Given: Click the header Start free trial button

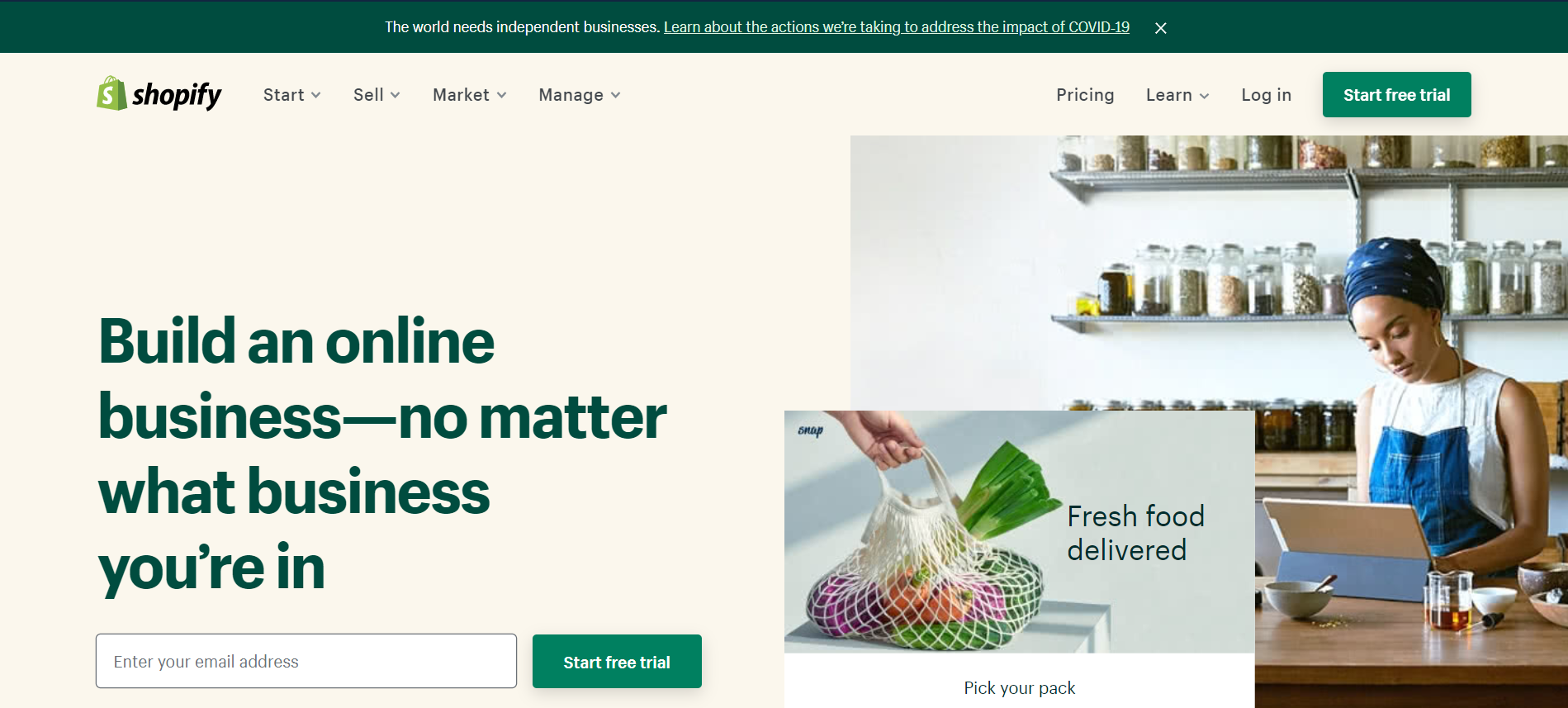Looking at the screenshot, I should (1396, 94).
